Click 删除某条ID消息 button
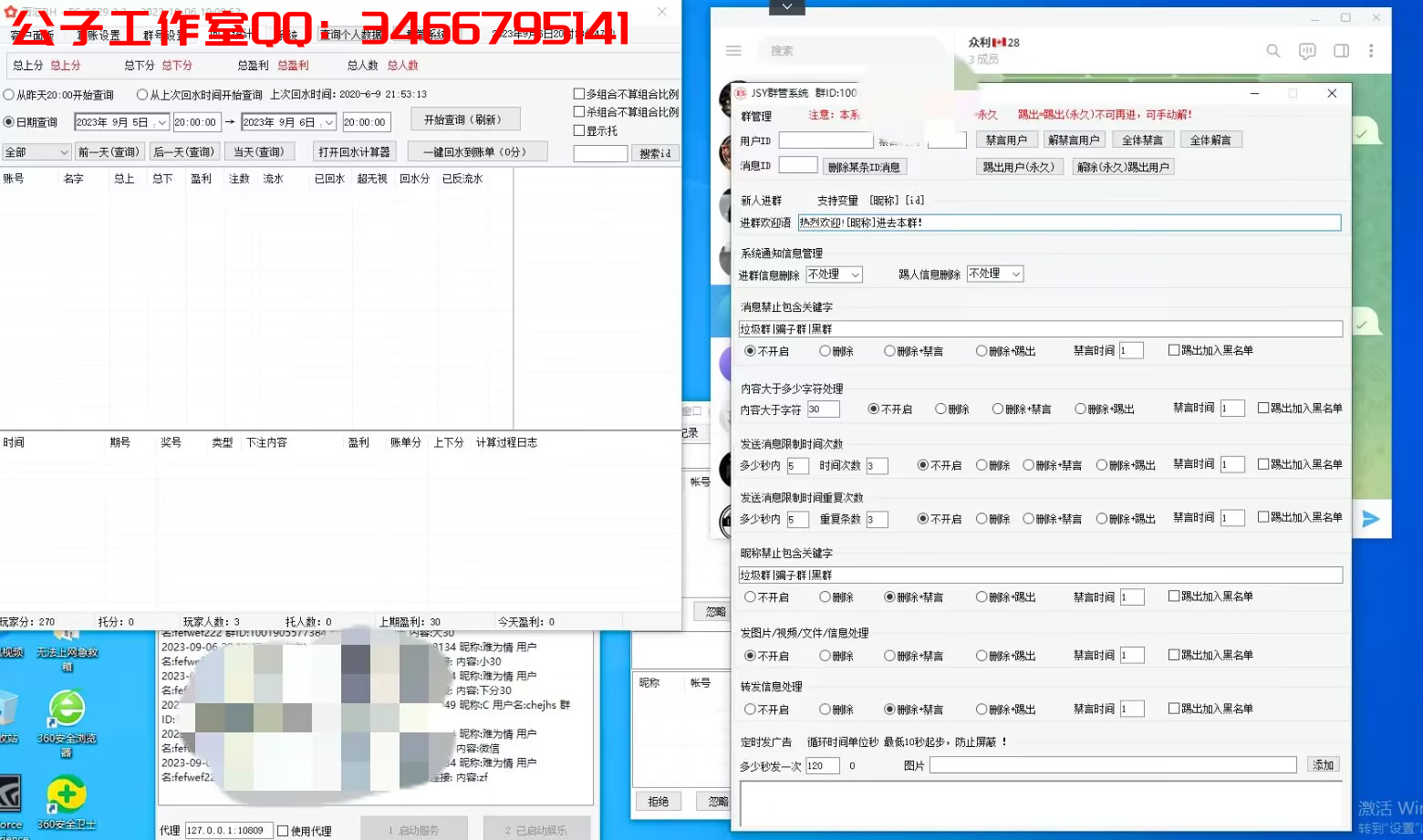The height and width of the screenshot is (840, 1423). click(x=864, y=167)
